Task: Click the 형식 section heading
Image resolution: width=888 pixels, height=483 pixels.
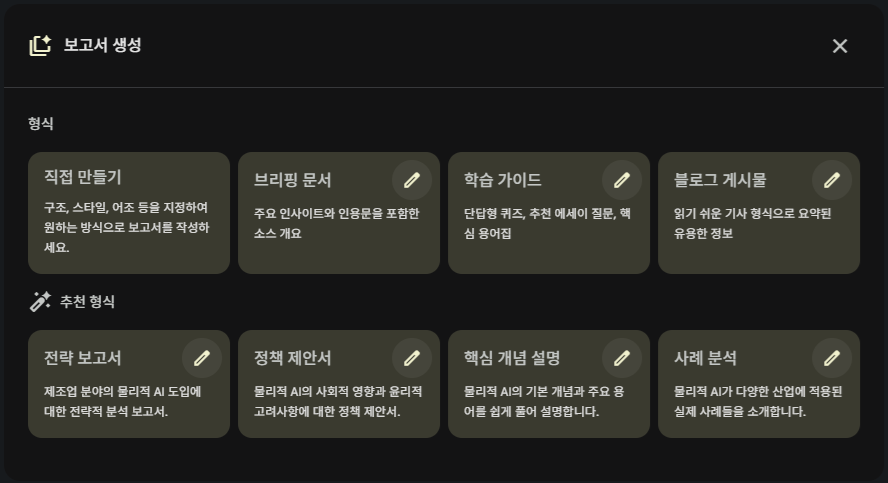Action: point(41,124)
